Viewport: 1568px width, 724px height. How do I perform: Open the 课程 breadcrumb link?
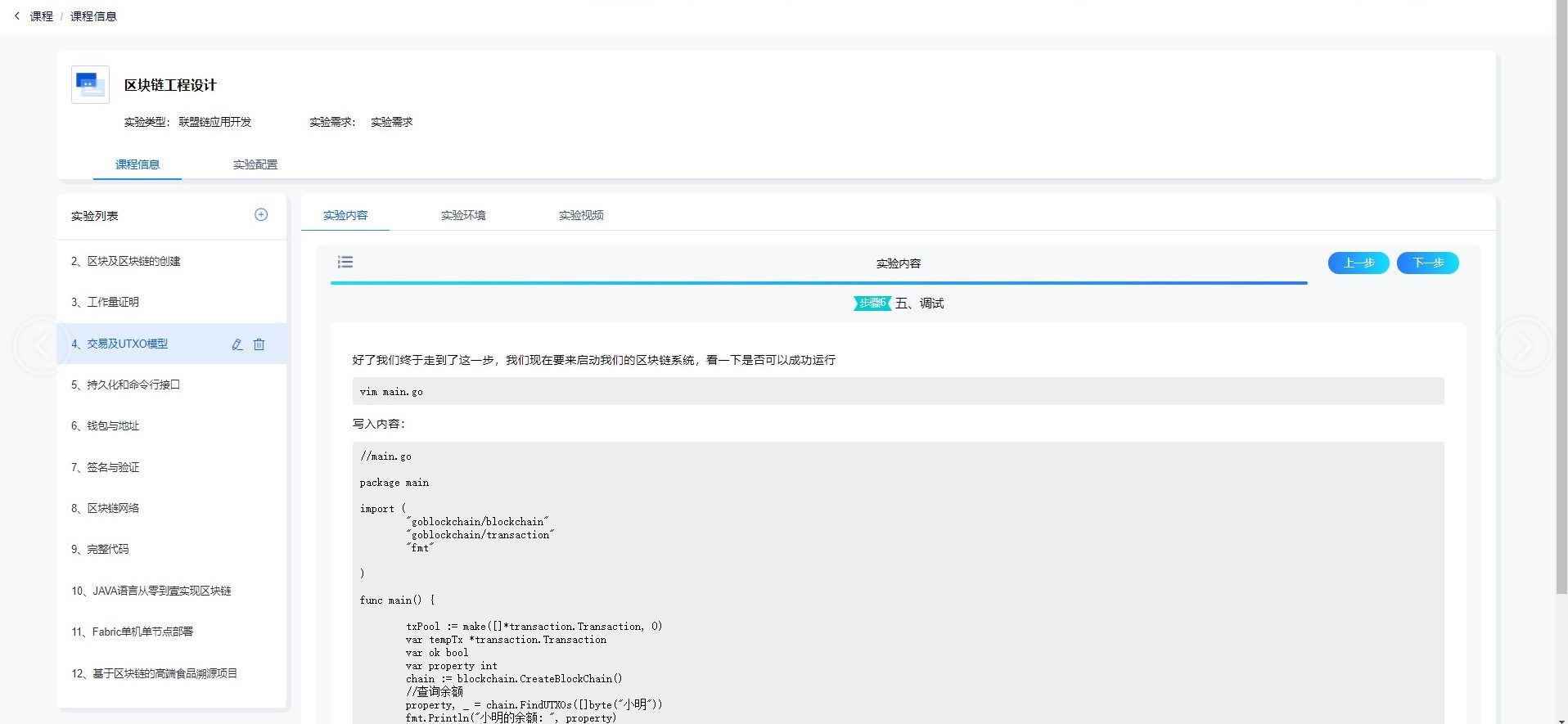[41, 16]
